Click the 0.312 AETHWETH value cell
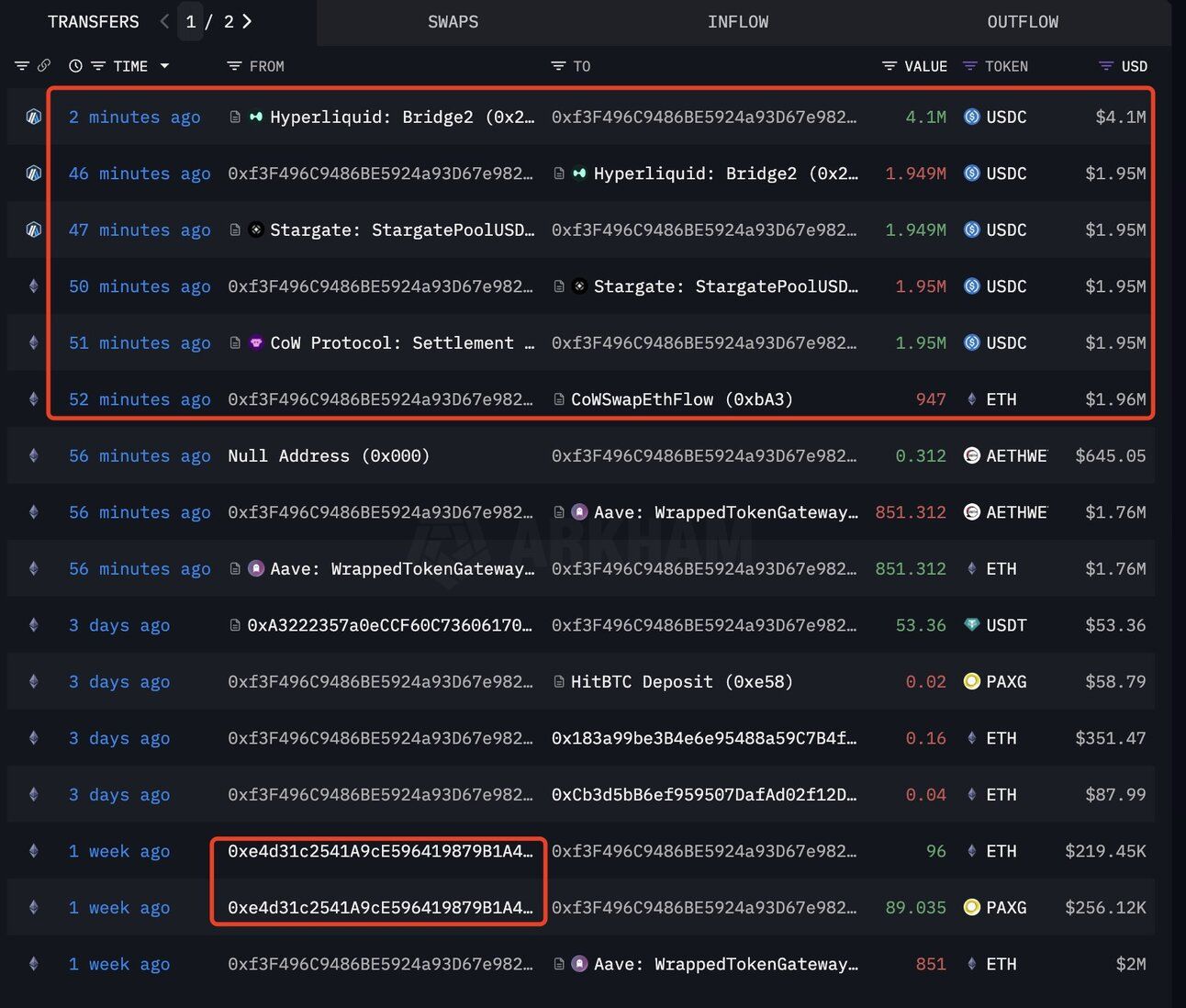 pos(921,455)
